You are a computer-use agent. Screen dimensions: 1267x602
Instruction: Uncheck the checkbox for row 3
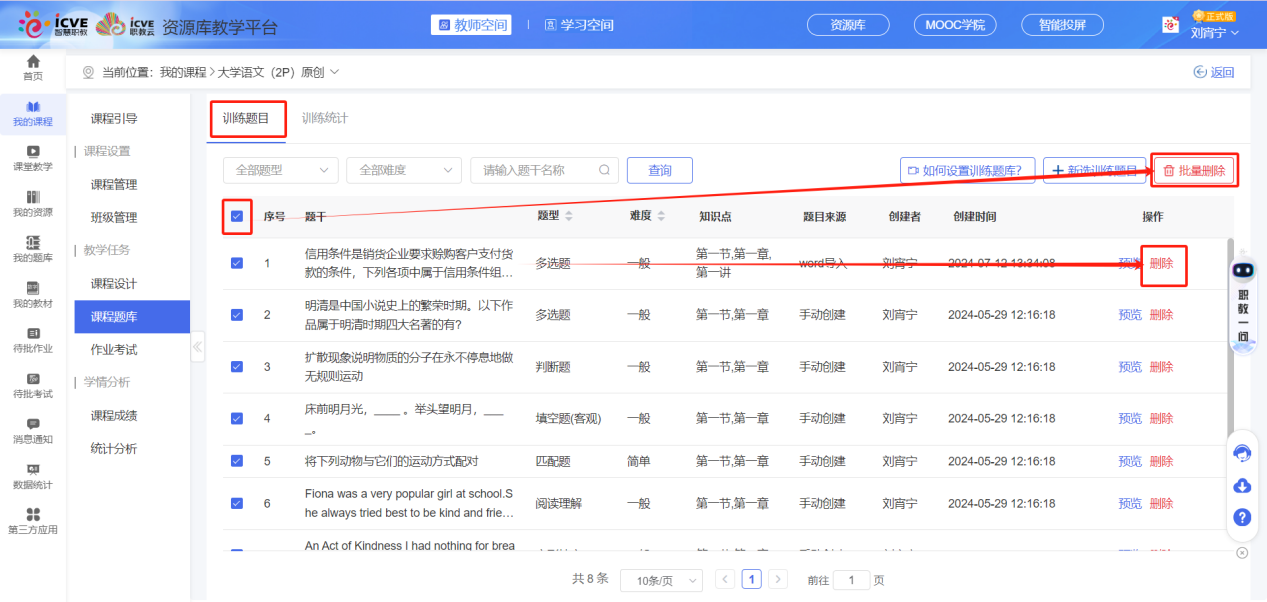pyautogui.click(x=237, y=367)
